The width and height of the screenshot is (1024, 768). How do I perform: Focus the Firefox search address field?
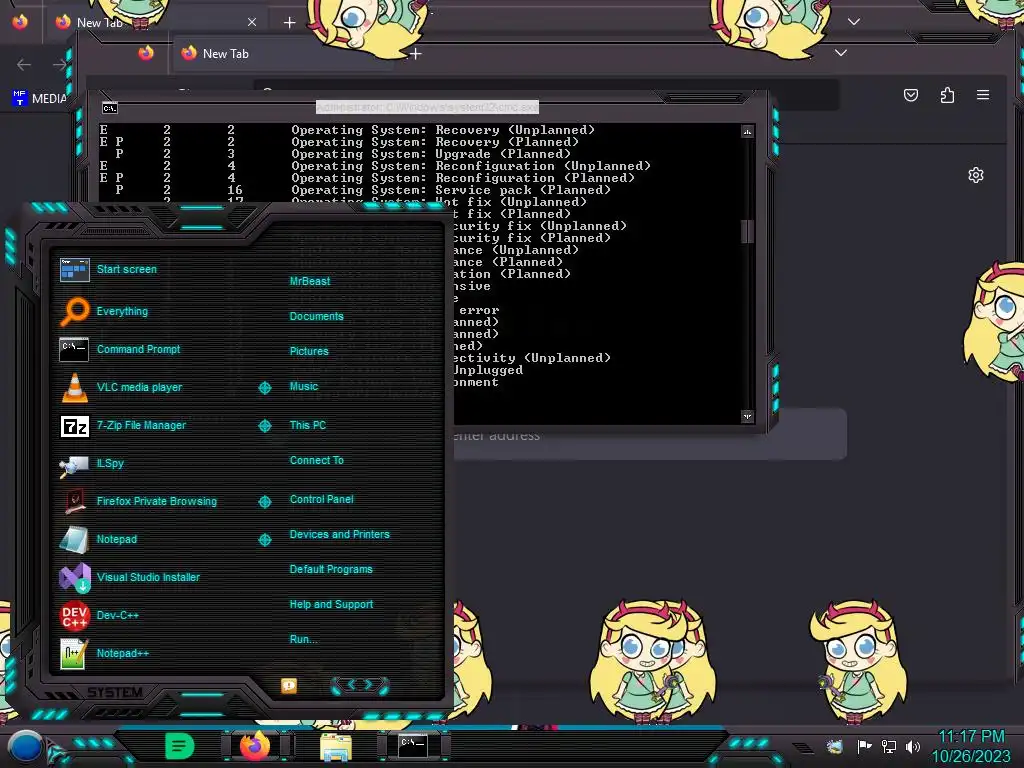pos(650,434)
